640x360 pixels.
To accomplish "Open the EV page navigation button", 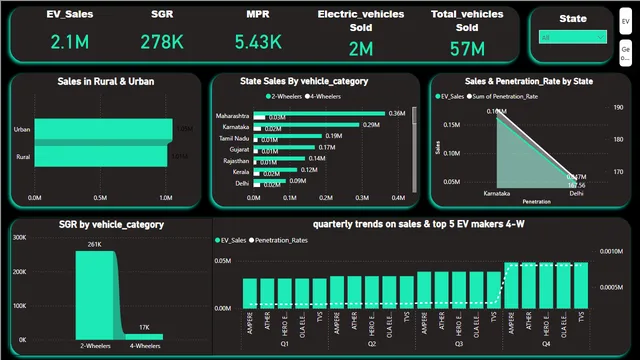I will pyautogui.click(x=625, y=21).
